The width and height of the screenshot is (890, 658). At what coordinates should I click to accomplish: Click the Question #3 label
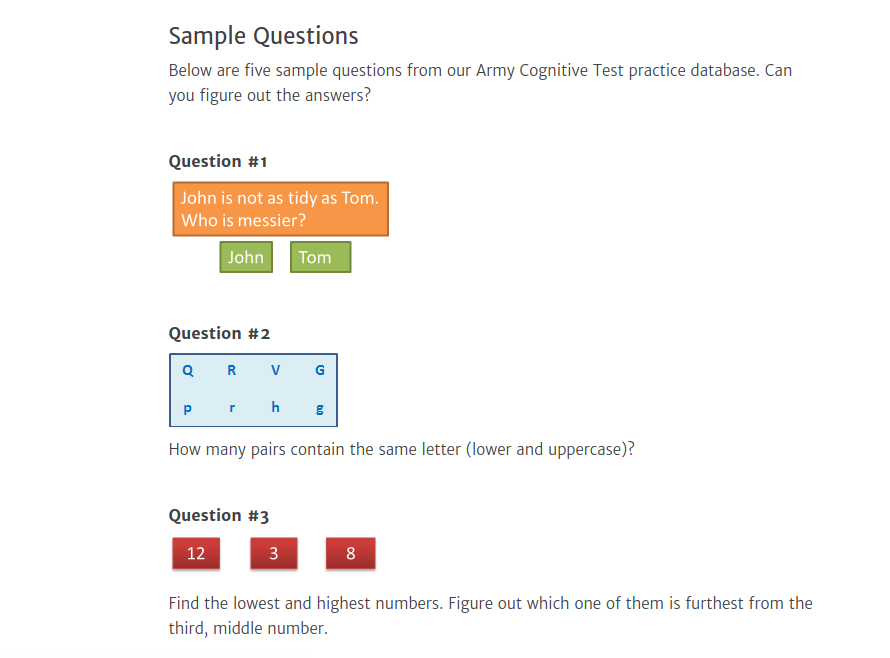point(219,515)
